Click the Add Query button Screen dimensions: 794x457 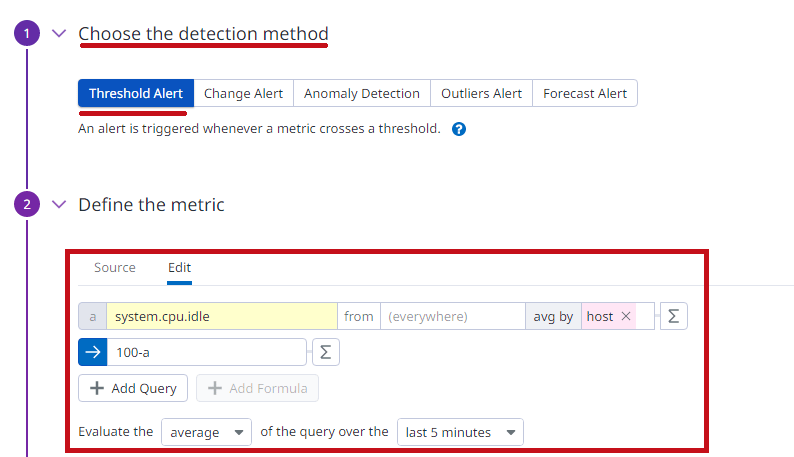[x=133, y=388]
